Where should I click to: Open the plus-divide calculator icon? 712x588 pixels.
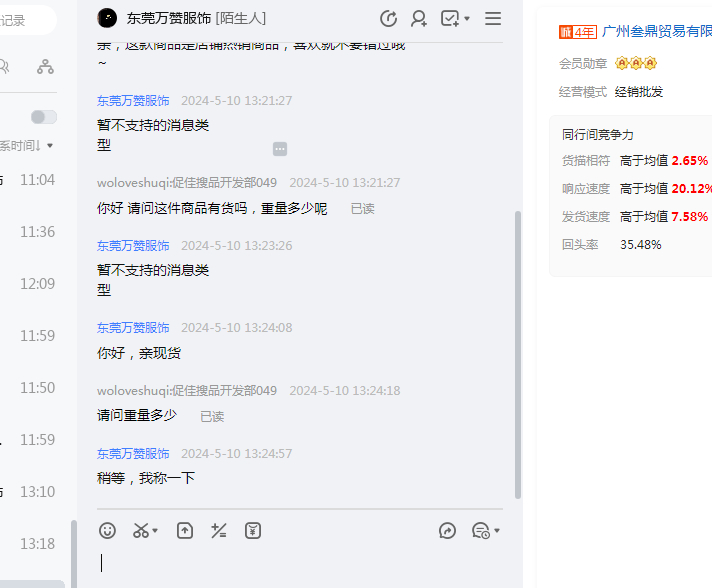tap(219, 530)
